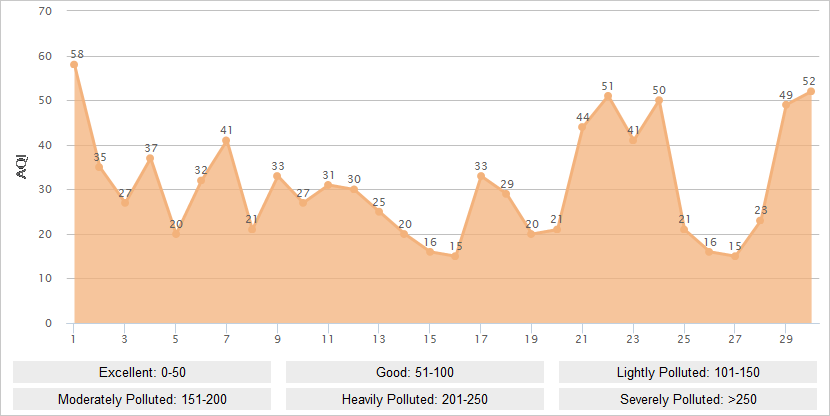Click the data point labeled 37

pyautogui.click(x=150, y=158)
